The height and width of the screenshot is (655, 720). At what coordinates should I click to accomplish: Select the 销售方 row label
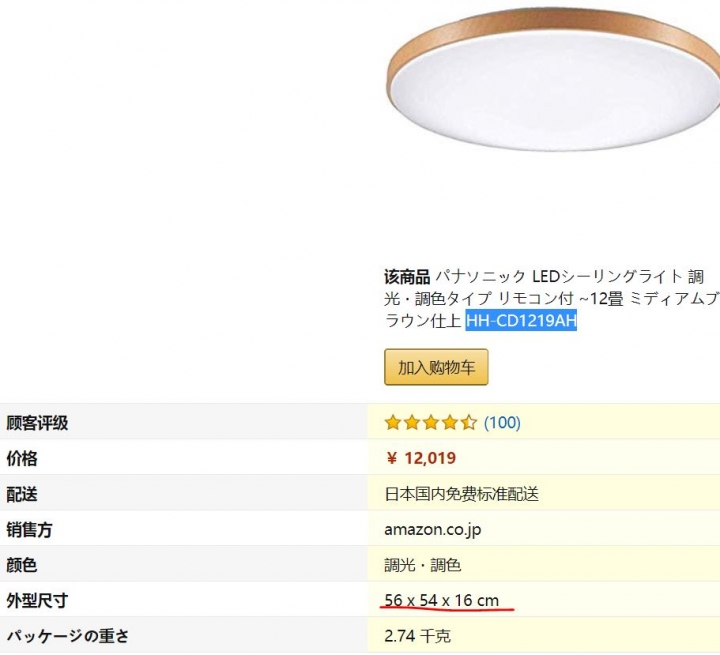(x=30, y=530)
